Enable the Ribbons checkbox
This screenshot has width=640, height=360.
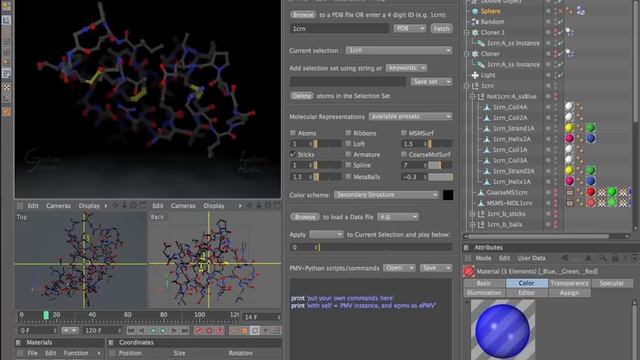pos(348,133)
